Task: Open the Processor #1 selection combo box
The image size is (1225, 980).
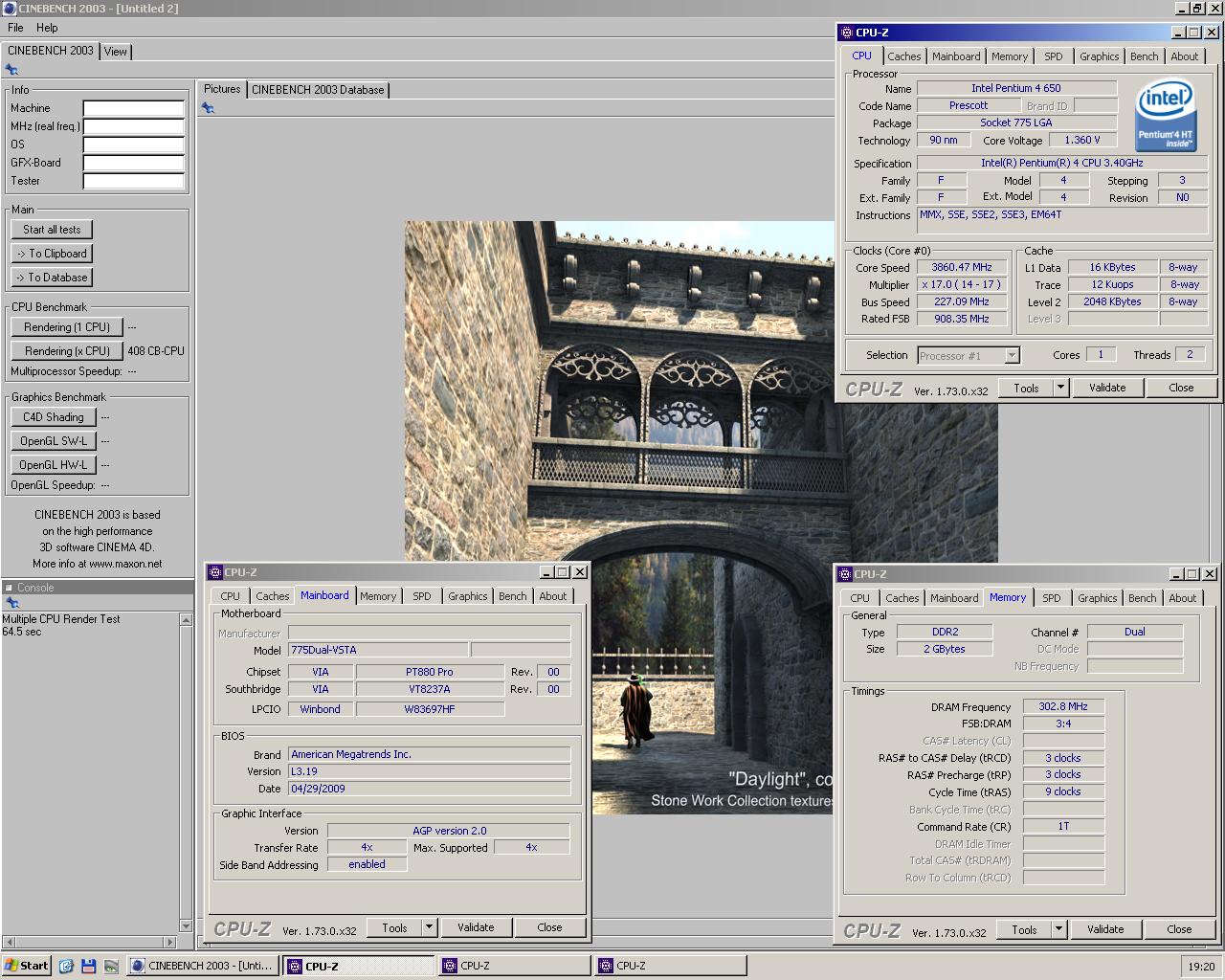Action: [969, 356]
